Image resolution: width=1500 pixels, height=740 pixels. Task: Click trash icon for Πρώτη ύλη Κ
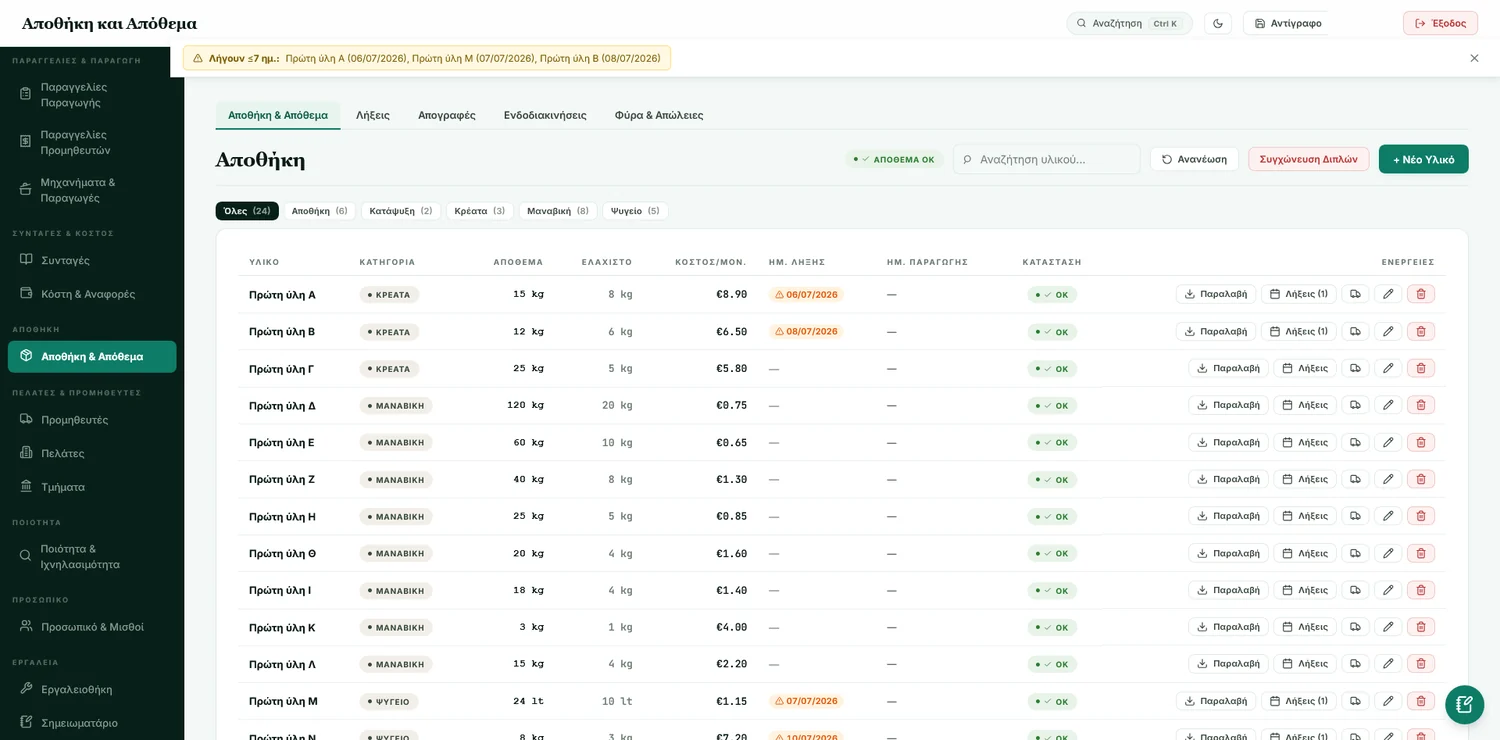[x=1420, y=627]
